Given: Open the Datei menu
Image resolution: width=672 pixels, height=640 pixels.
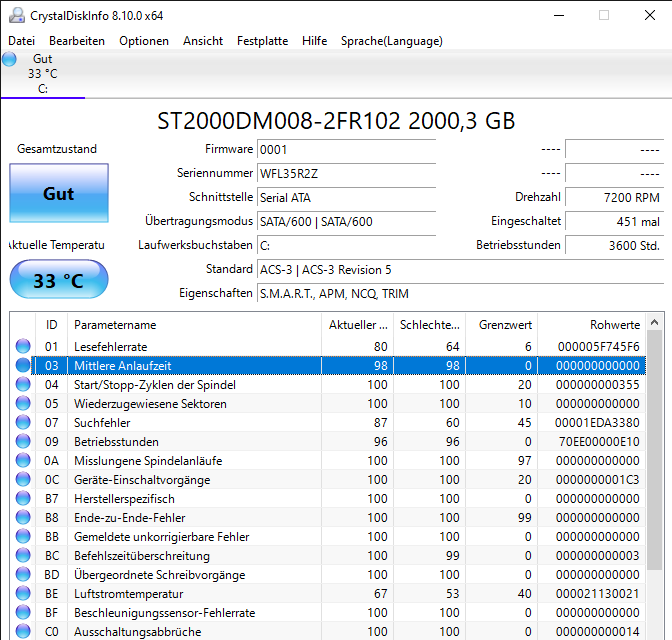Looking at the screenshot, I should [21, 41].
